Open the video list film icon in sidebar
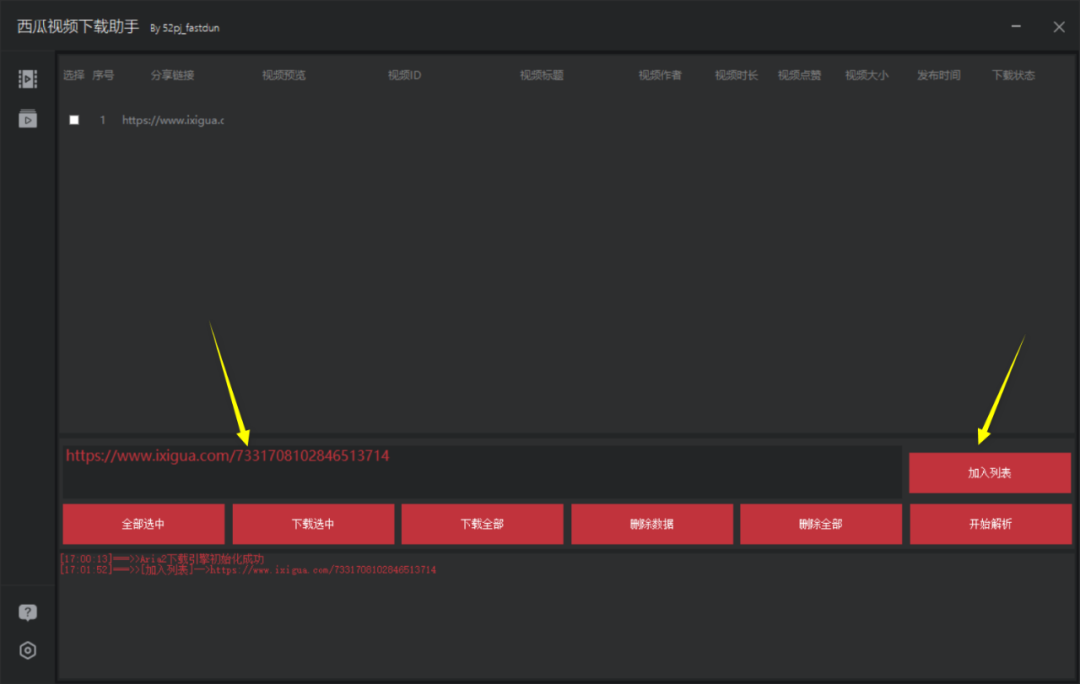Screen dimensions: 1080x684 (x=28, y=79)
